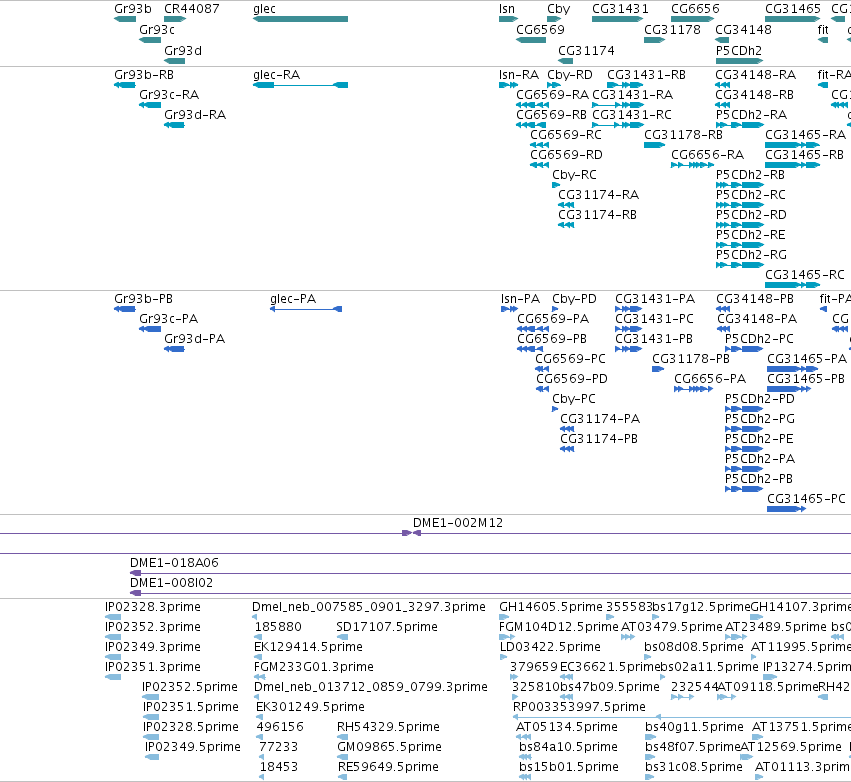Click the CG31174 gene label
The image size is (851, 782).
pyautogui.click(x=586, y=50)
